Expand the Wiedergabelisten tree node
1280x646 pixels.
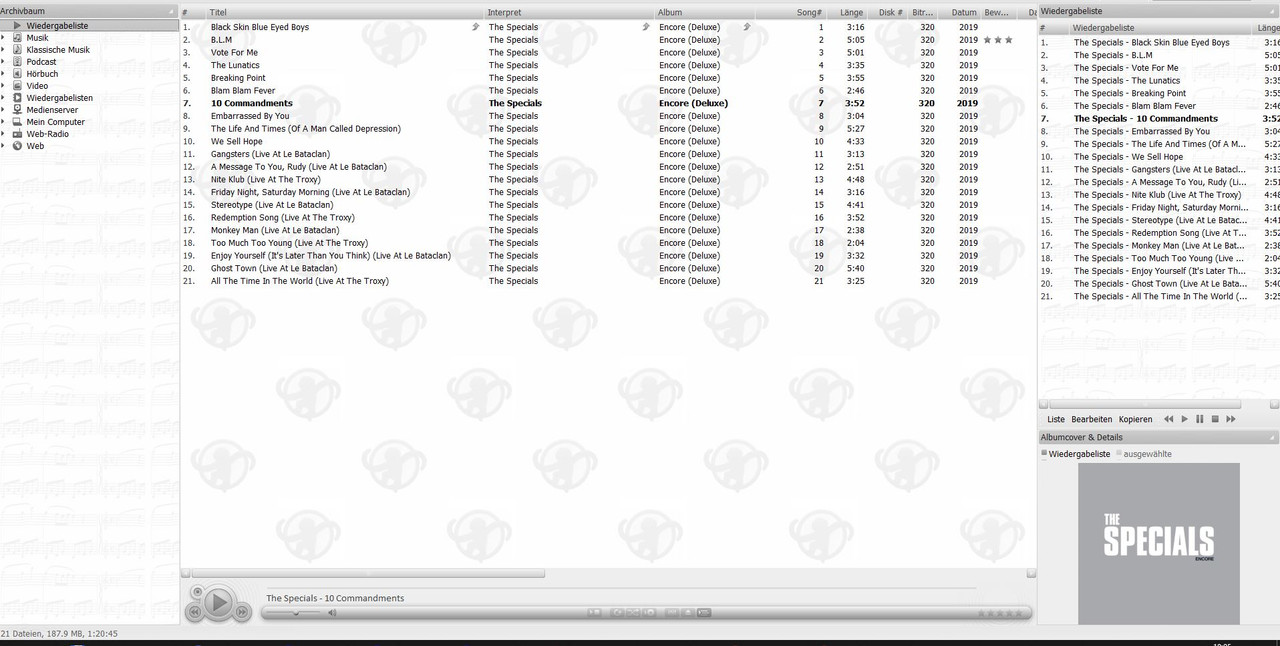click(x=3, y=97)
